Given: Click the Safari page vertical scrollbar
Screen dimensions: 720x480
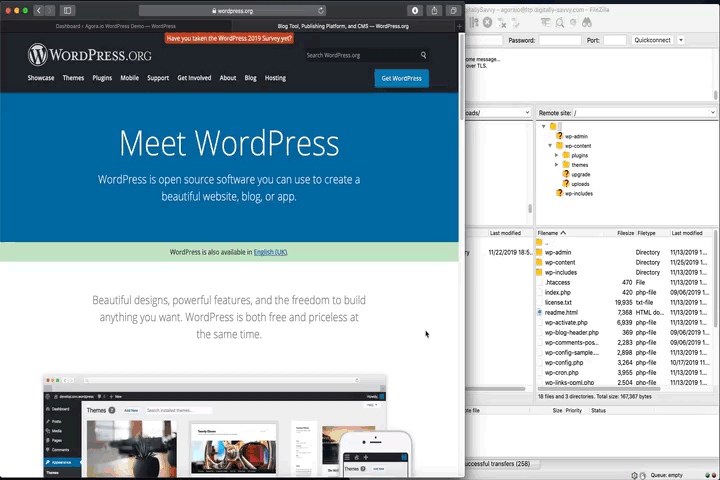Looking at the screenshot, I should pos(462,77).
